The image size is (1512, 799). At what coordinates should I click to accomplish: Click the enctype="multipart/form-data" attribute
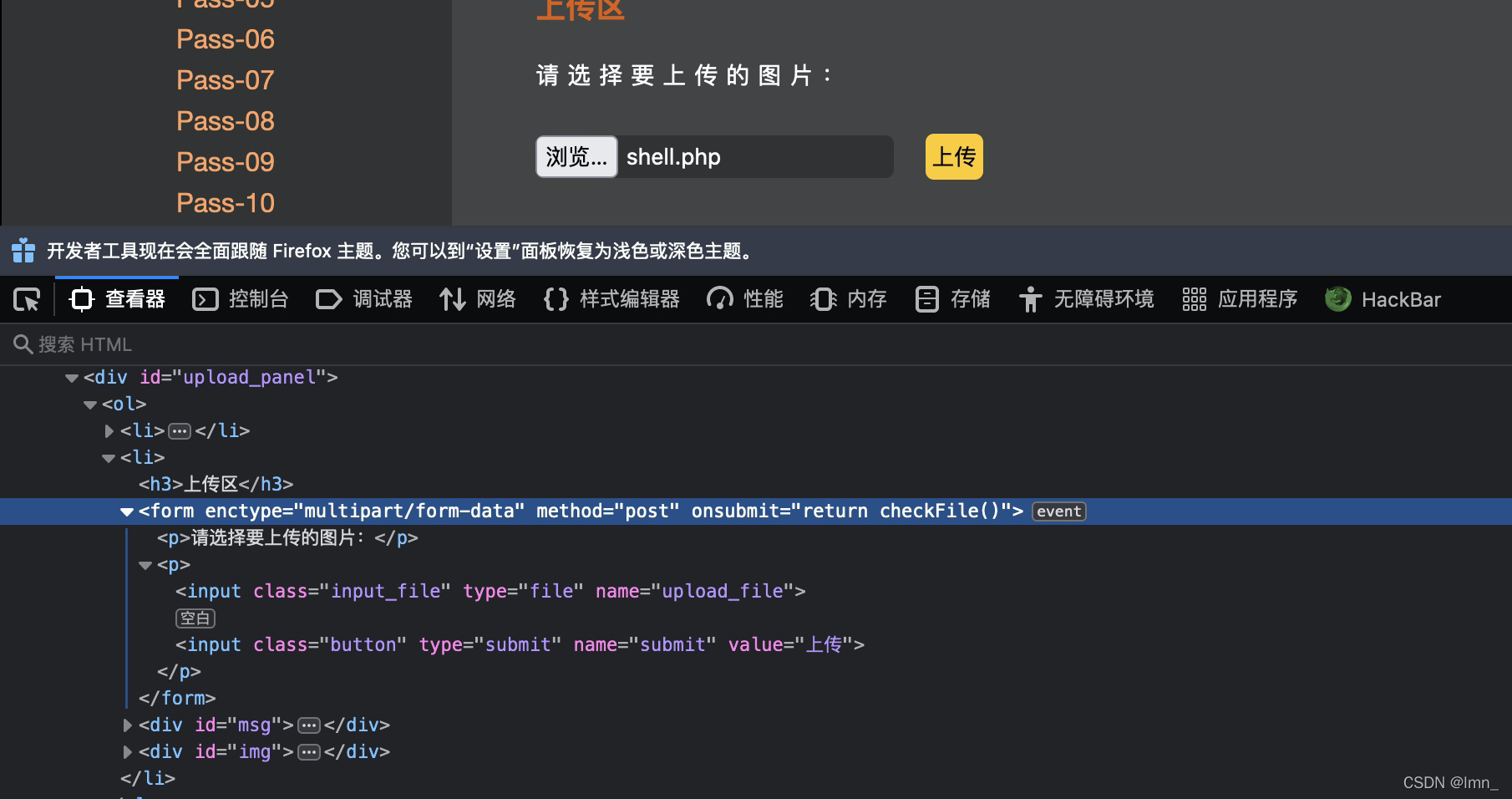tap(365, 511)
